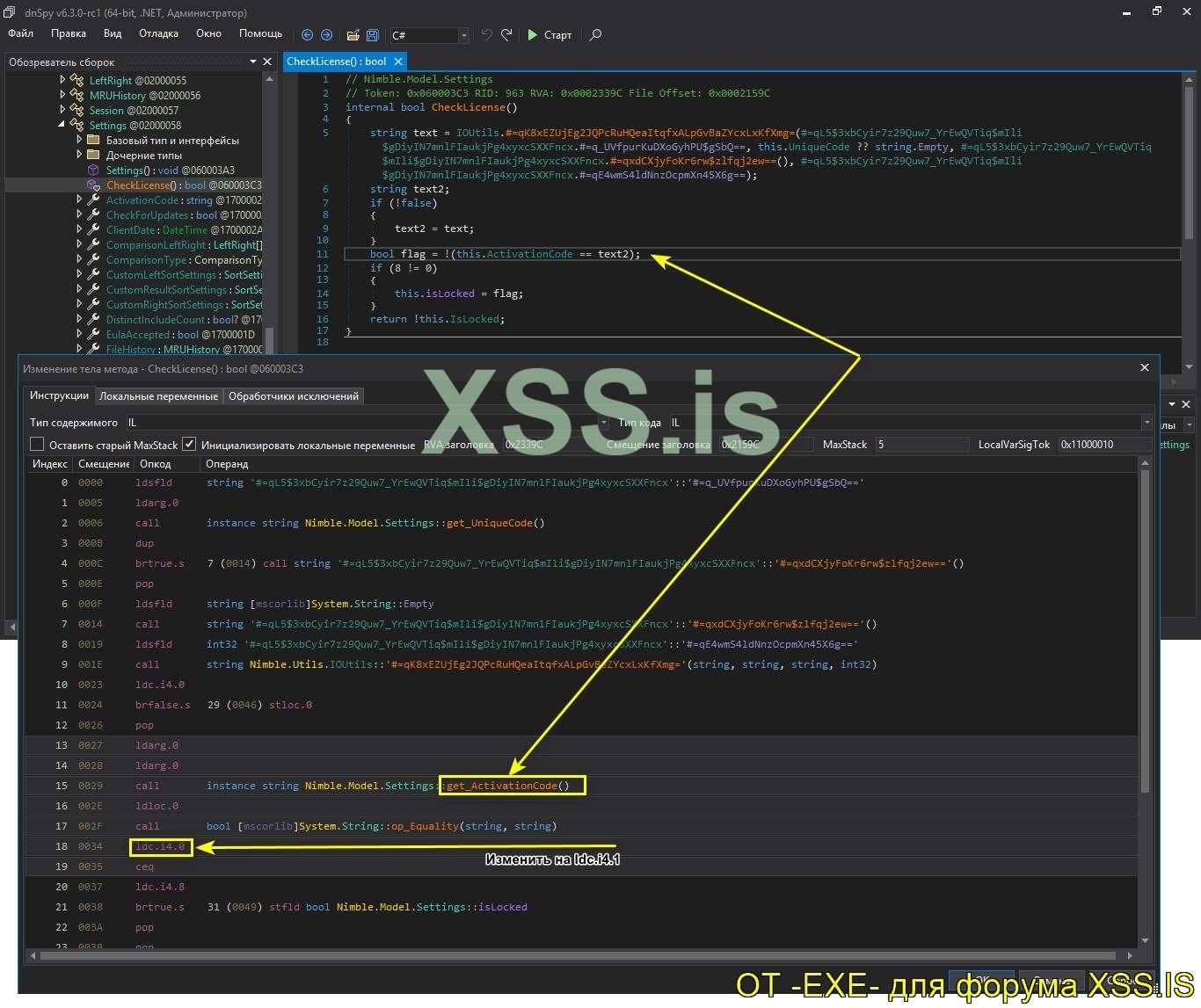Click the instructions list horizontal scrollbar

point(580,955)
